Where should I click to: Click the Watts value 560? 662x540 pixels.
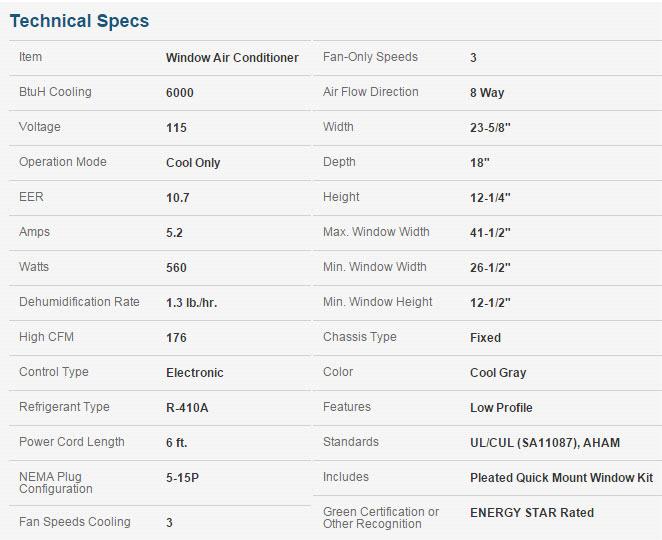[176, 268]
